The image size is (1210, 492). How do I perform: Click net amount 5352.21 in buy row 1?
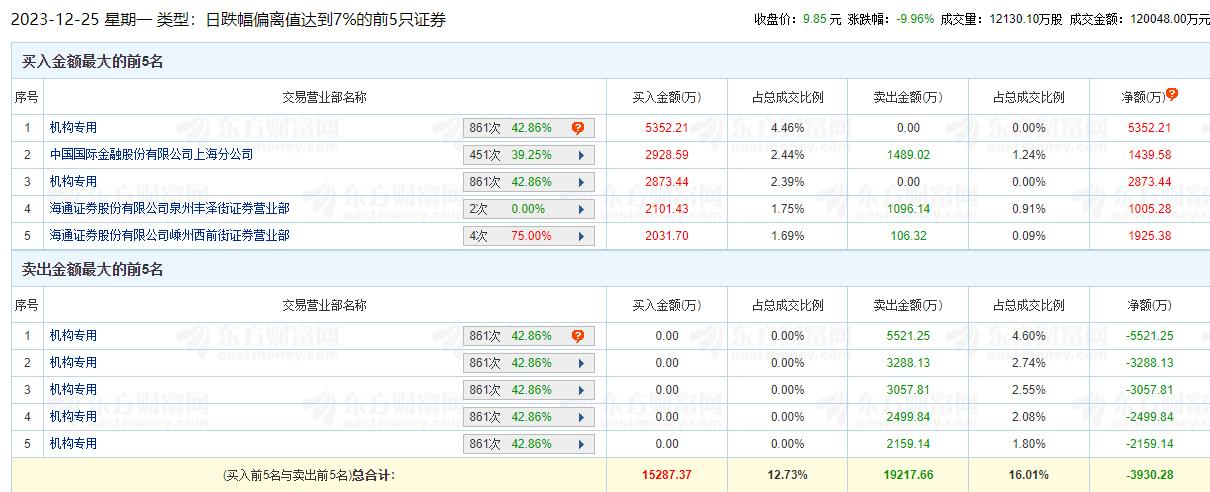tap(1148, 128)
